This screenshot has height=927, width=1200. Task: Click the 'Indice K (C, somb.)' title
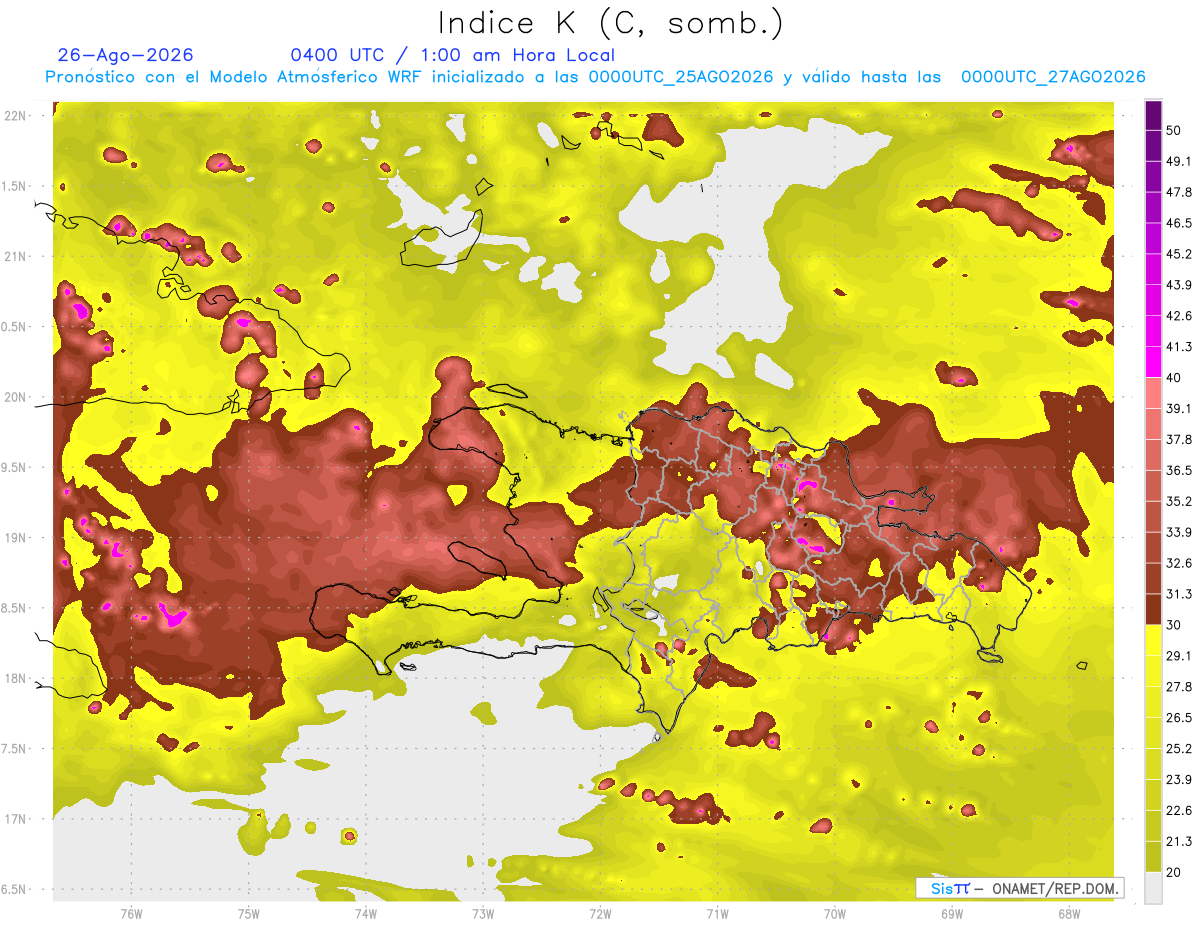coord(611,23)
